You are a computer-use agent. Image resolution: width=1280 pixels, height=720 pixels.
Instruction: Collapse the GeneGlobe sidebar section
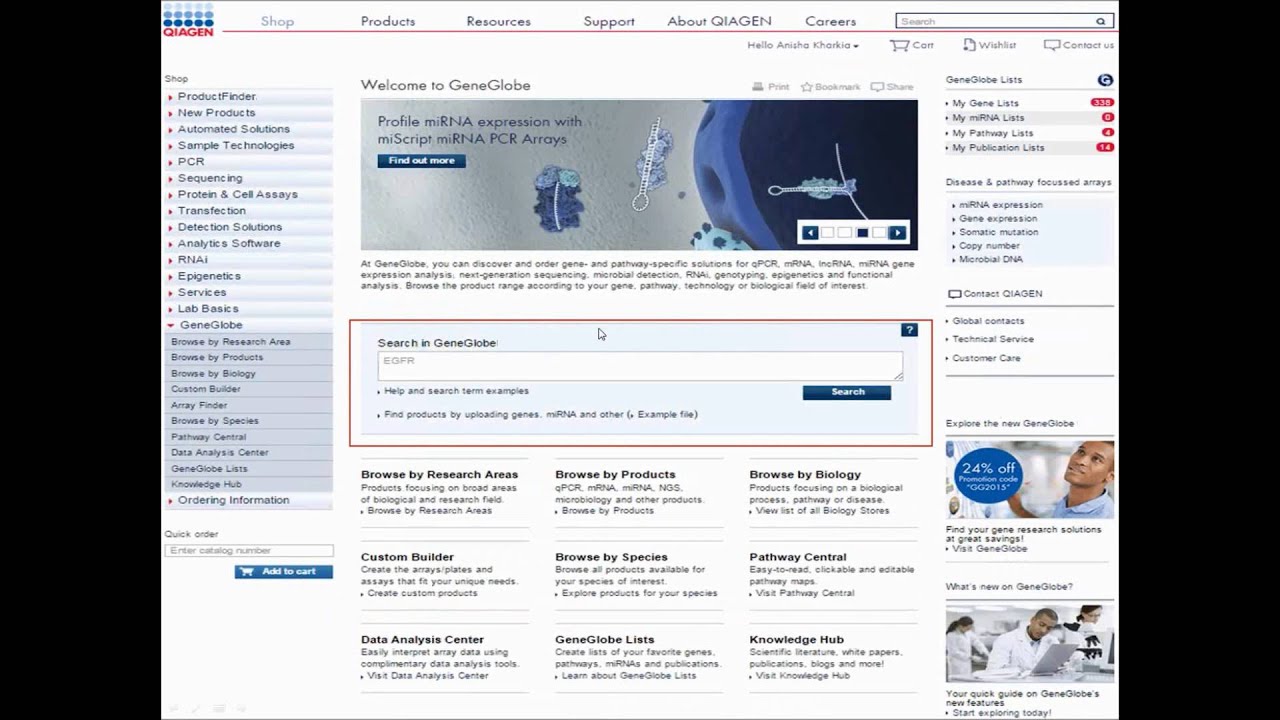click(171, 325)
